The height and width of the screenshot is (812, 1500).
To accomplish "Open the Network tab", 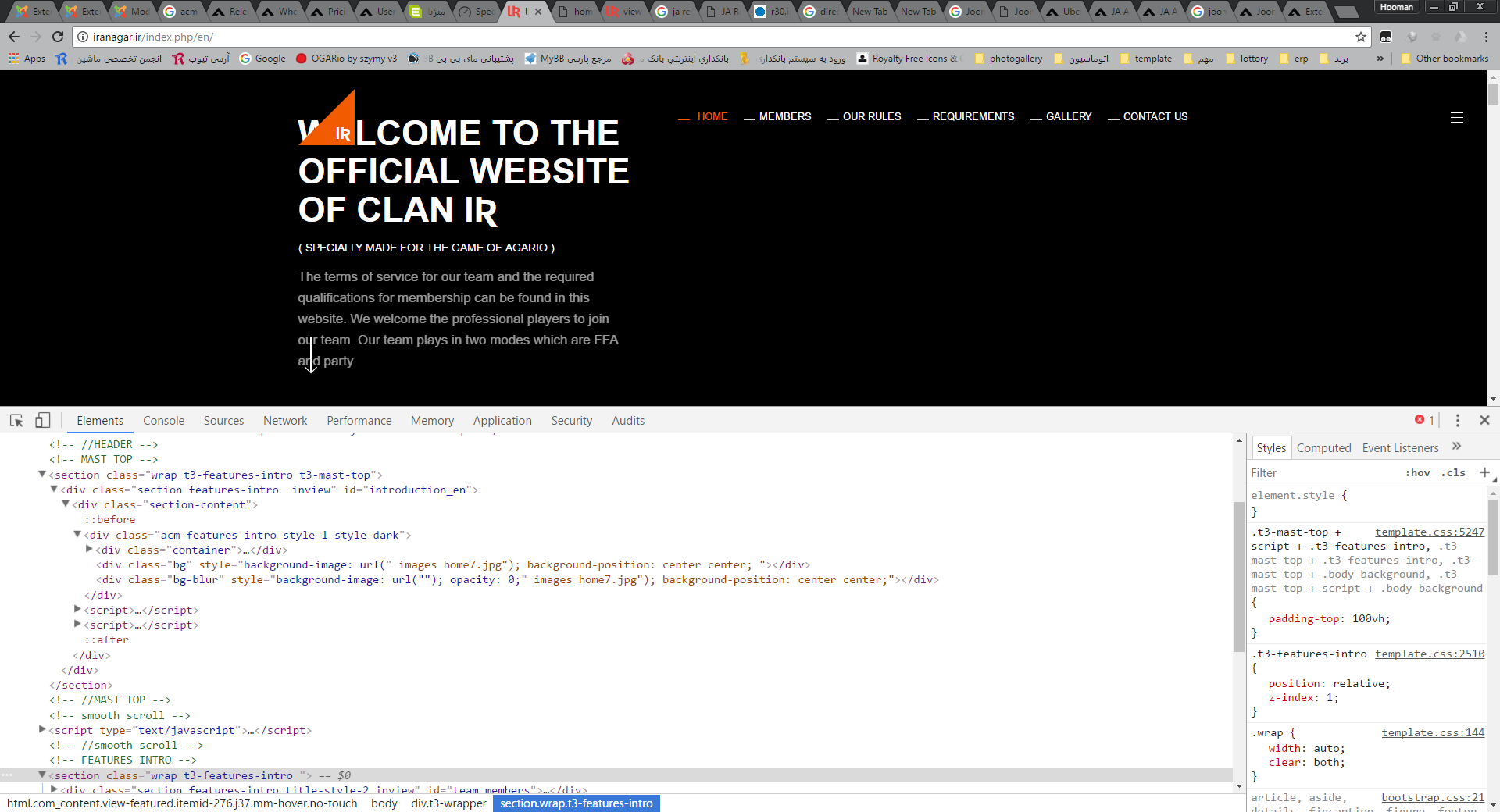I will tap(285, 421).
